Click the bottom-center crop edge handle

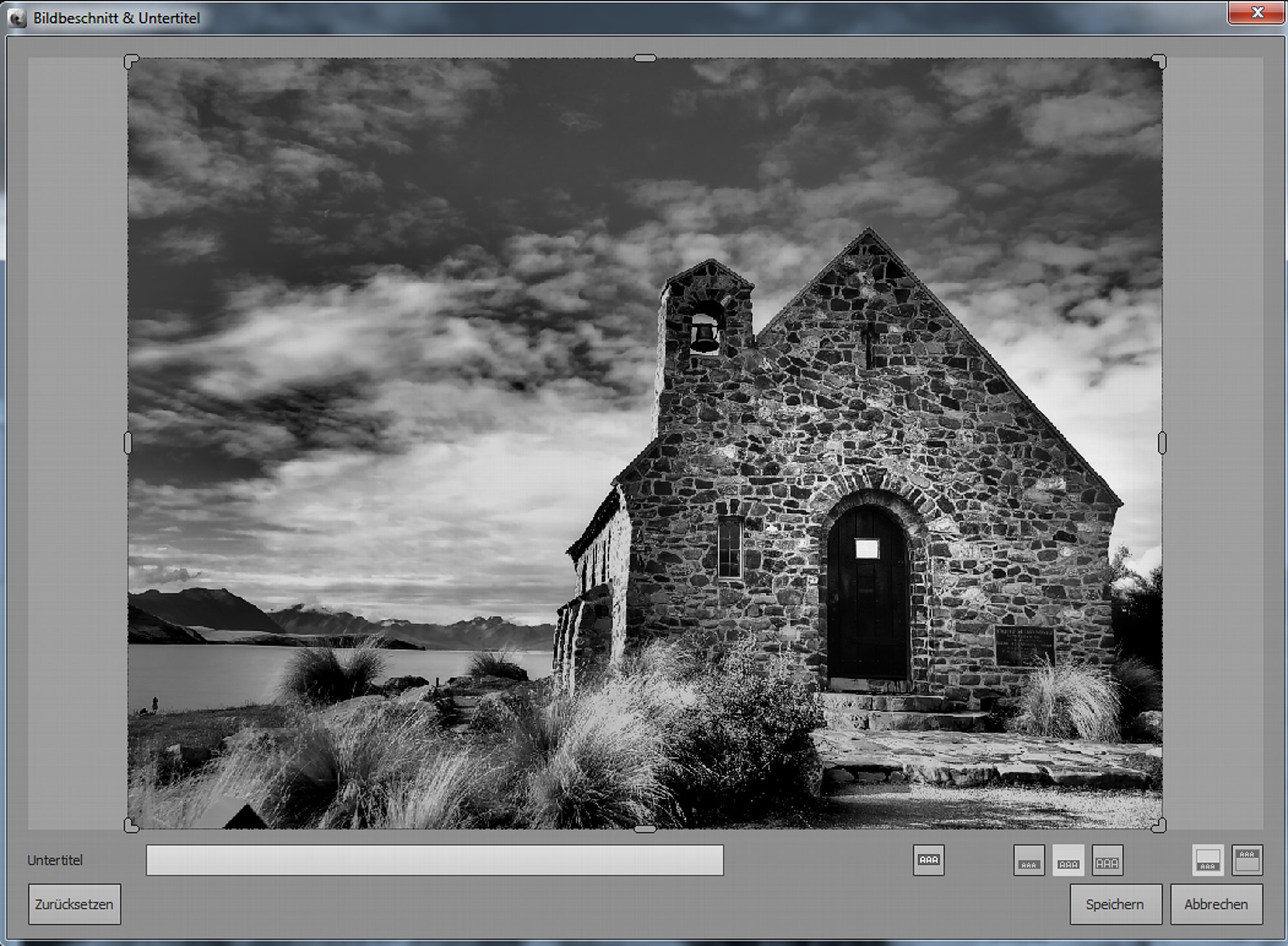click(645, 829)
